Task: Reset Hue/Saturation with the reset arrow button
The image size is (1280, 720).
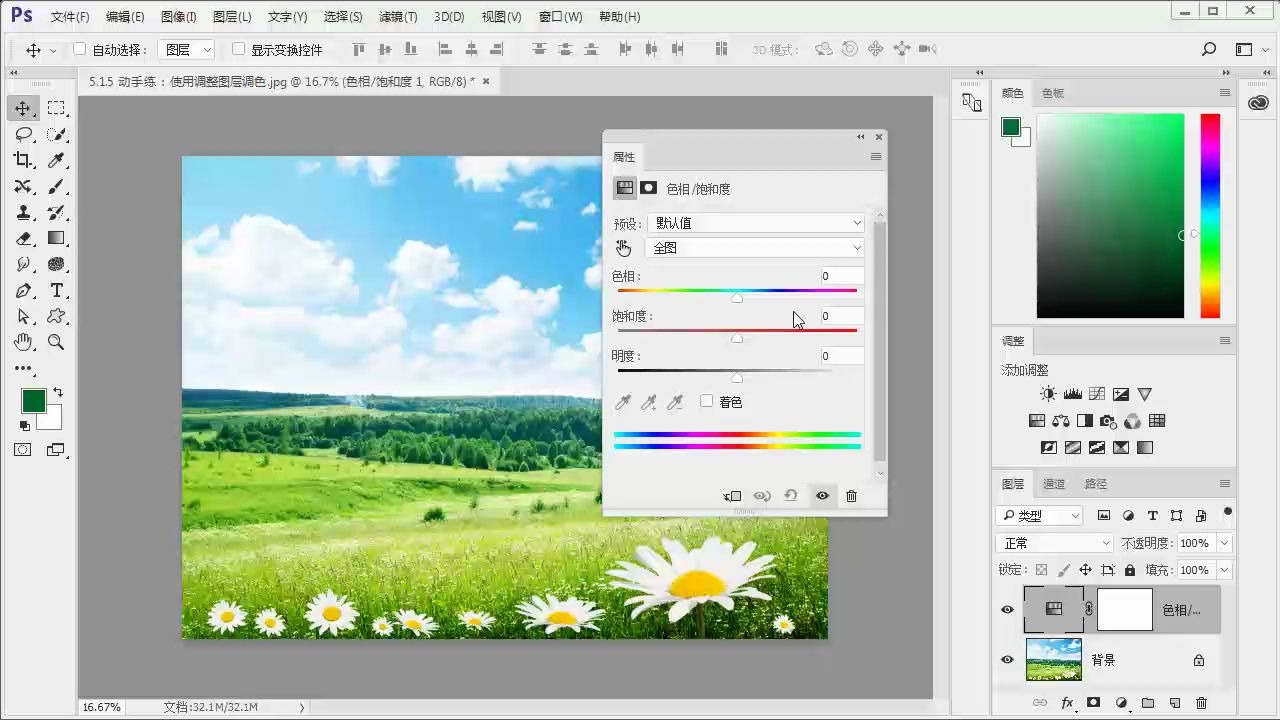Action: (x=791, y=496)
